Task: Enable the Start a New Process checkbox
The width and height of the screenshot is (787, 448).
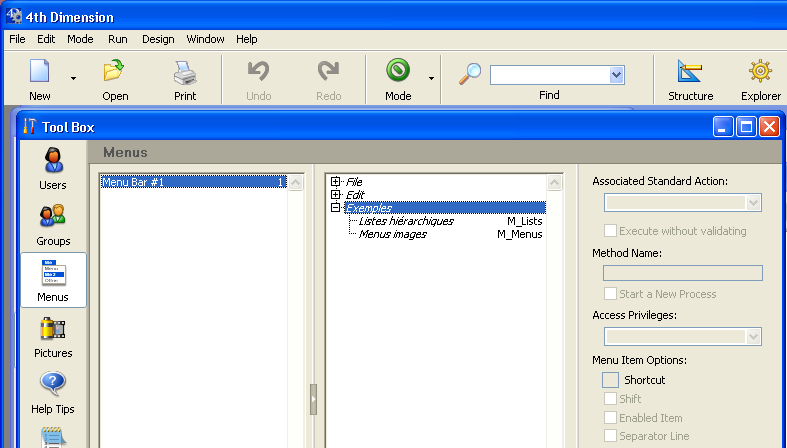Action: 611,294
